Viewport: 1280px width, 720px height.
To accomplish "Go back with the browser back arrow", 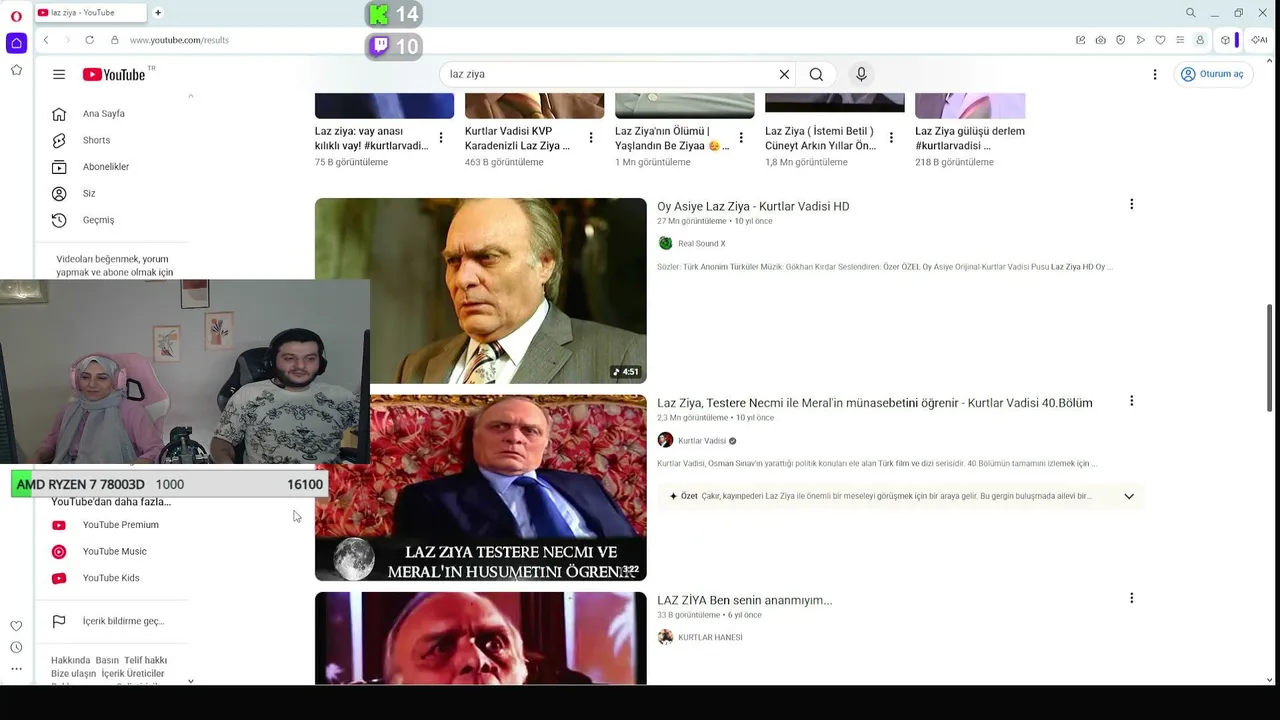I will (x=46, y=40).
